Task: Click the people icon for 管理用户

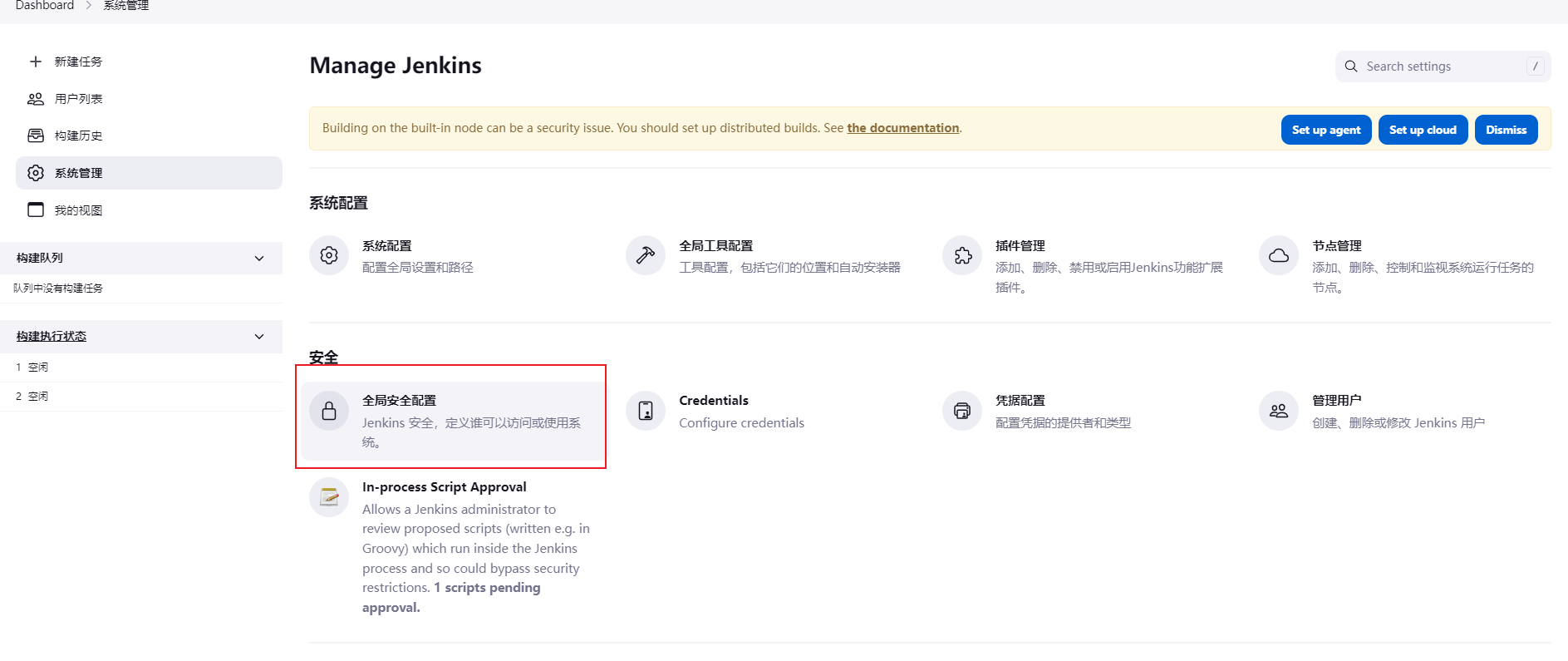Action: [1279, 411]
